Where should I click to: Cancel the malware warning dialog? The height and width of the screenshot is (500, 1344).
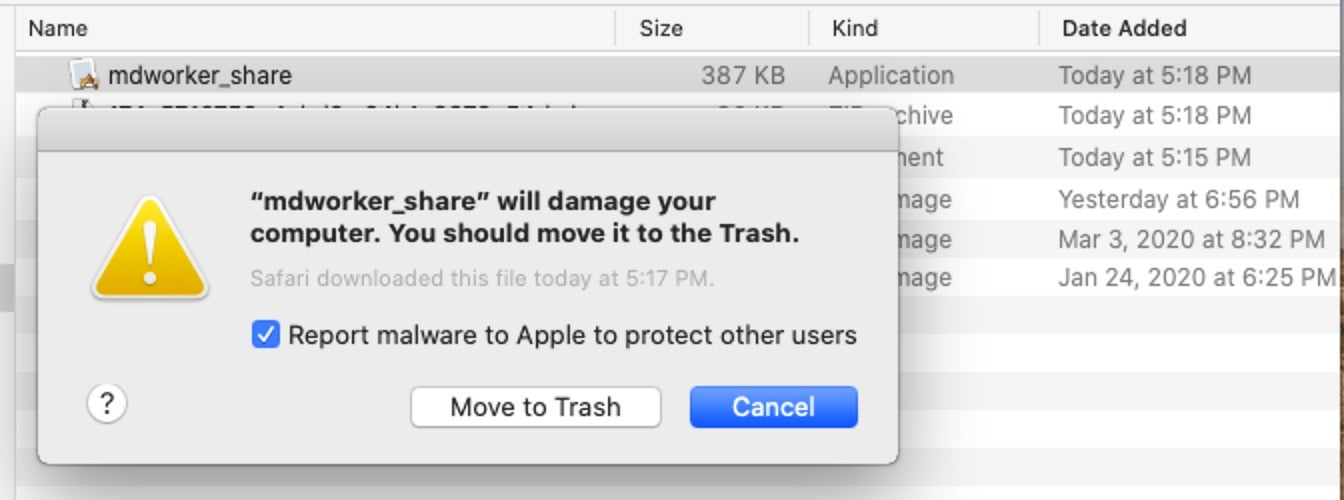tap(773, 407)
